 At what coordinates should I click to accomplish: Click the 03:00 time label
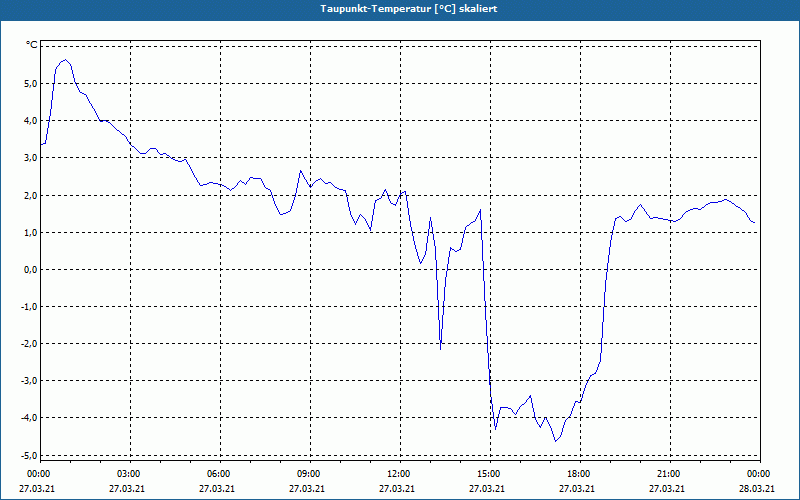[x=130, y=474]
